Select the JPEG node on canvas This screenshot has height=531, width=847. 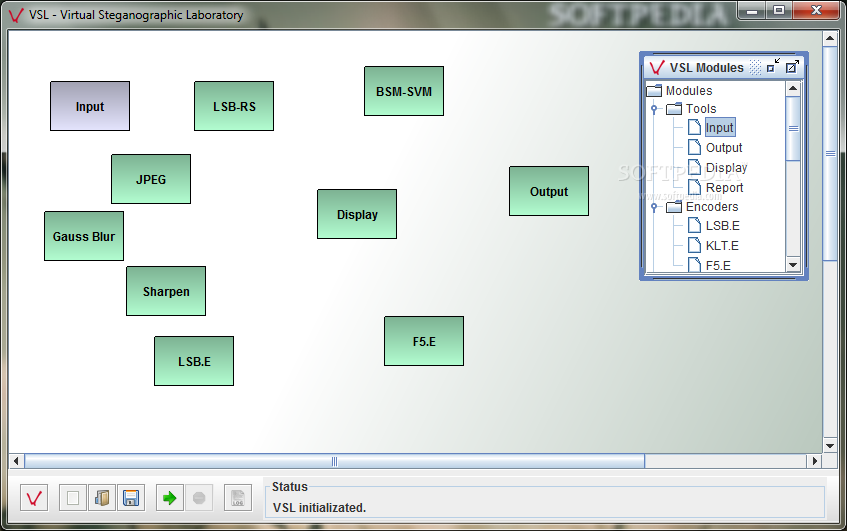[151, 179]
